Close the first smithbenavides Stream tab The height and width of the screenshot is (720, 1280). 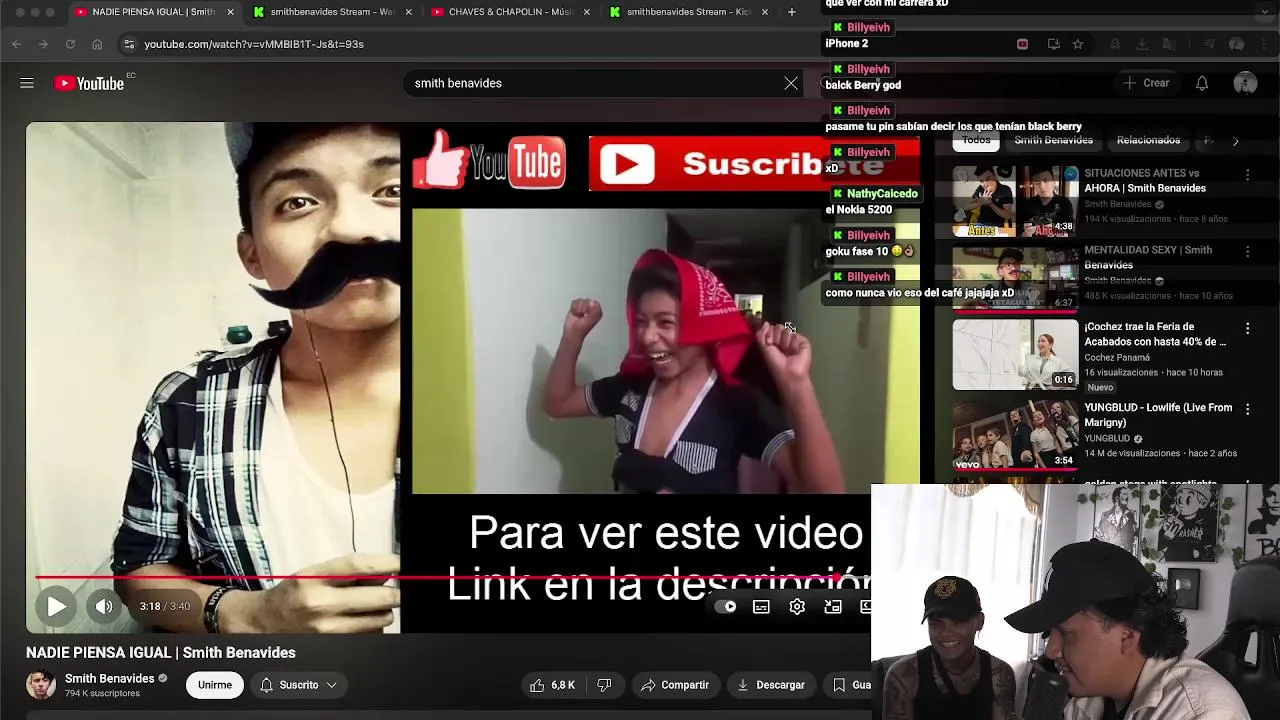[409, 12]
